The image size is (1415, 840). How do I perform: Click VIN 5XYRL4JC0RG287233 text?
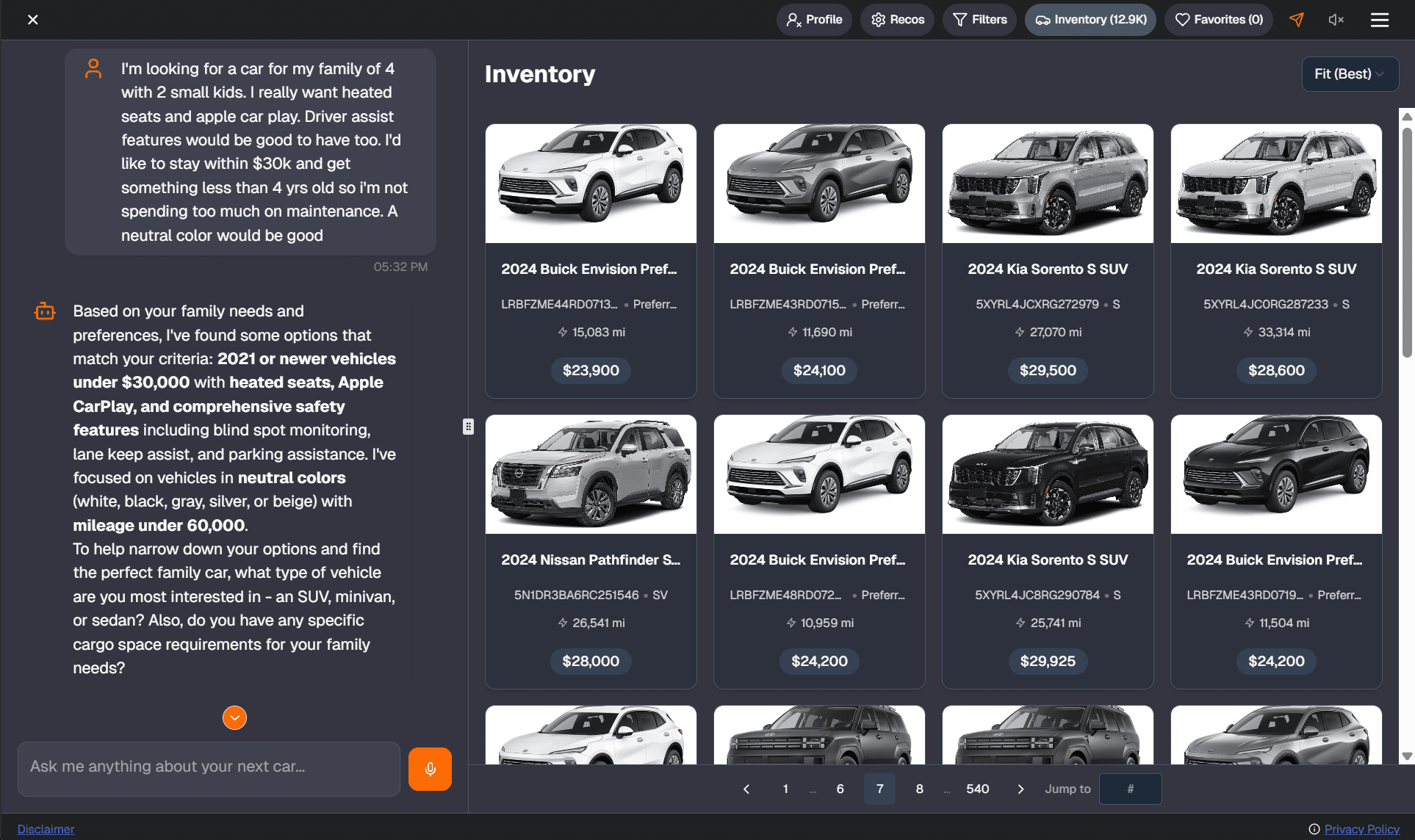(x=1266, y=305)
